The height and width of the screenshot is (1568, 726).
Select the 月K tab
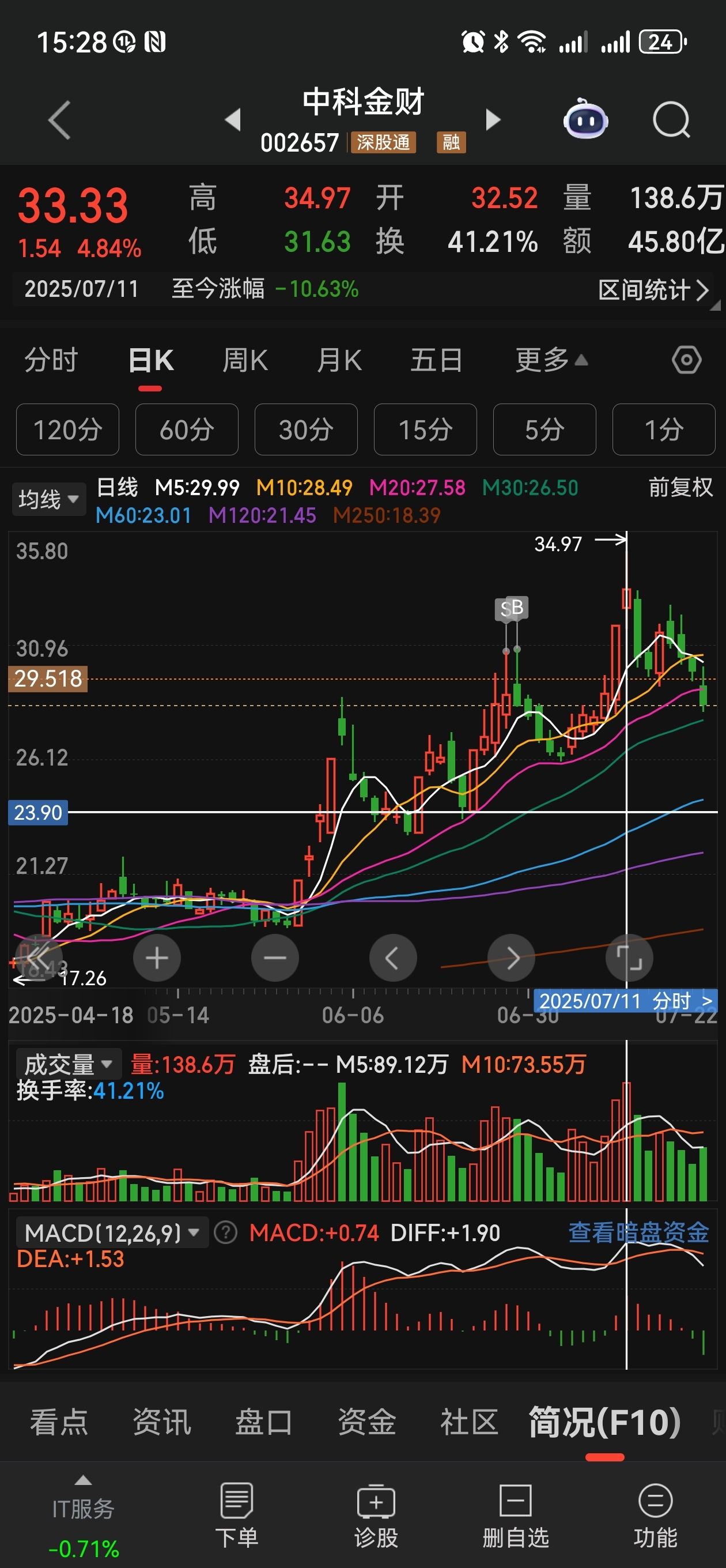tap(339, 360)
